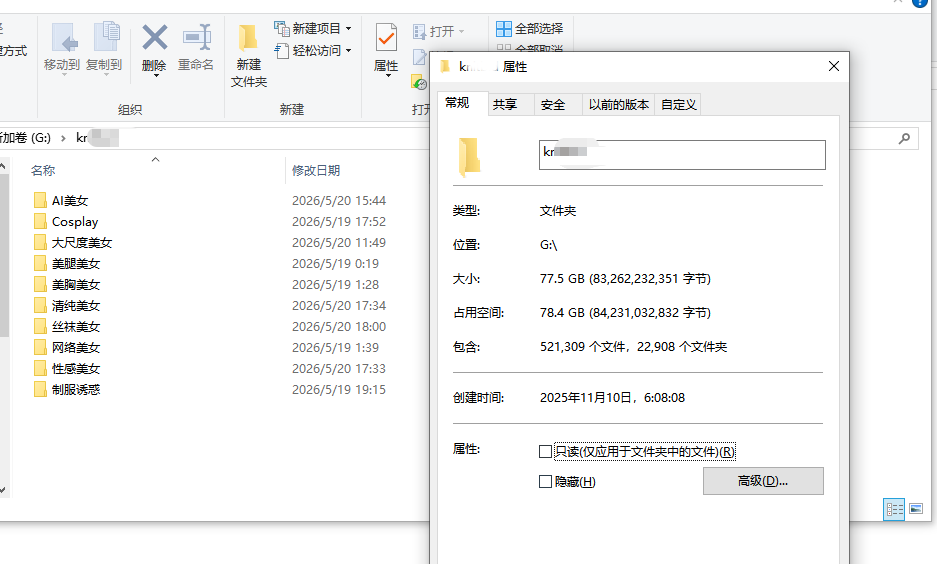Click the breadcrumb chevron after 新加卷 (G:)

point(63,139)
